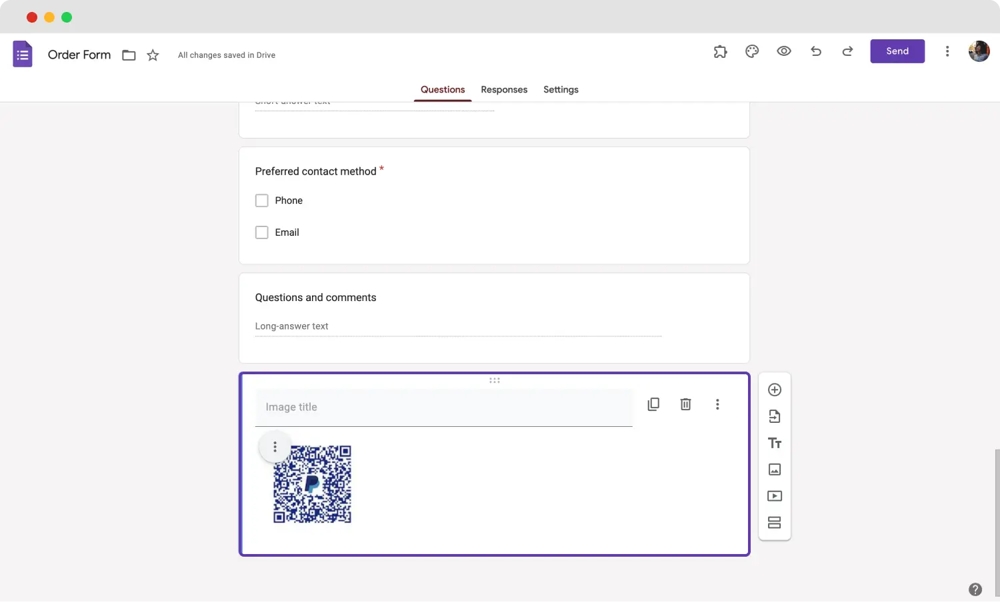Import questions from another form
Image resolution: width=1000 pixels, height=602 pixels.
[x=774, y=416]
